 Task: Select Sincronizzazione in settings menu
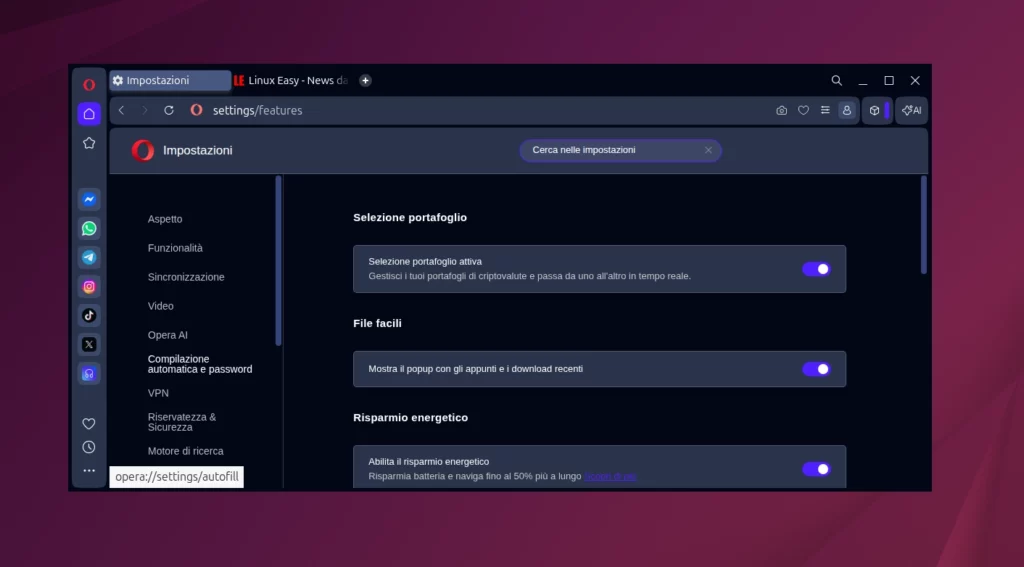click(x=186, y=277)
